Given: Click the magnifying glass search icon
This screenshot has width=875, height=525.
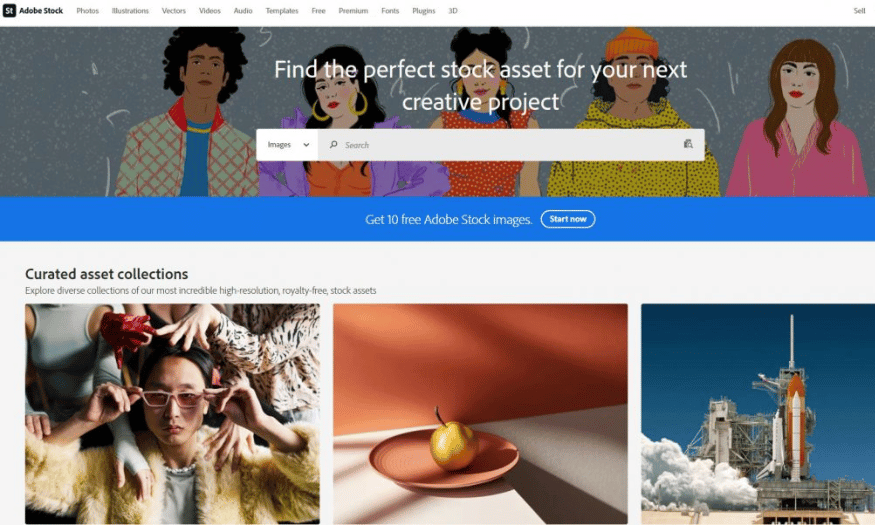Looking at the screenshot, I should pyautogui.click(x=333, y=145).
